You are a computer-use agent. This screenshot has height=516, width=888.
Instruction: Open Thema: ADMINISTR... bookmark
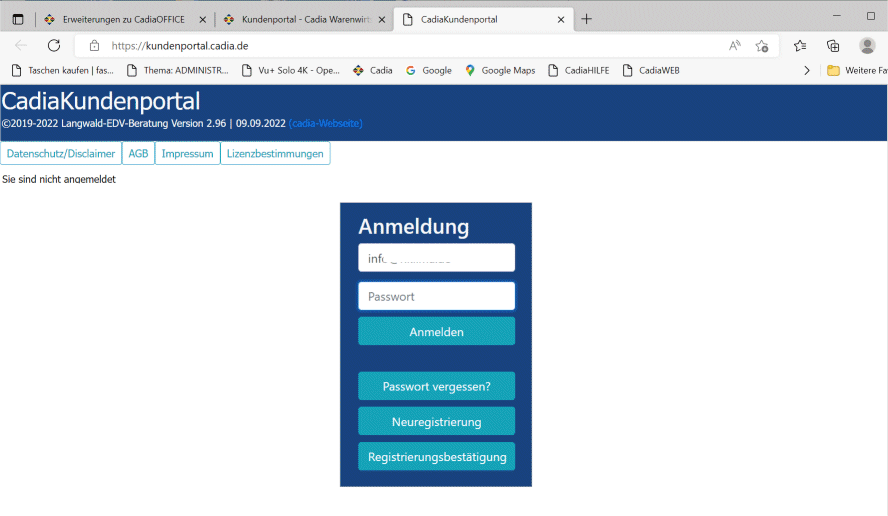[x=177, y=70]
